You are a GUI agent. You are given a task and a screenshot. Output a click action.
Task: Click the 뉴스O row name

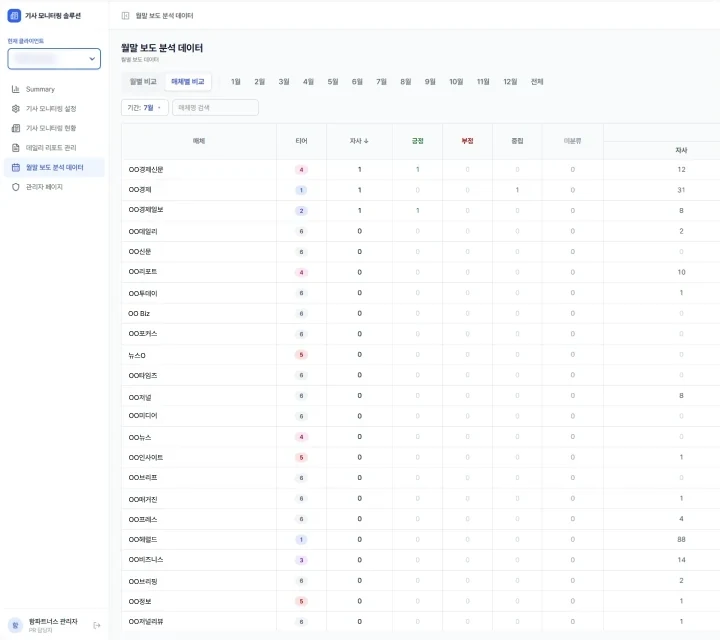click(137, 355)
